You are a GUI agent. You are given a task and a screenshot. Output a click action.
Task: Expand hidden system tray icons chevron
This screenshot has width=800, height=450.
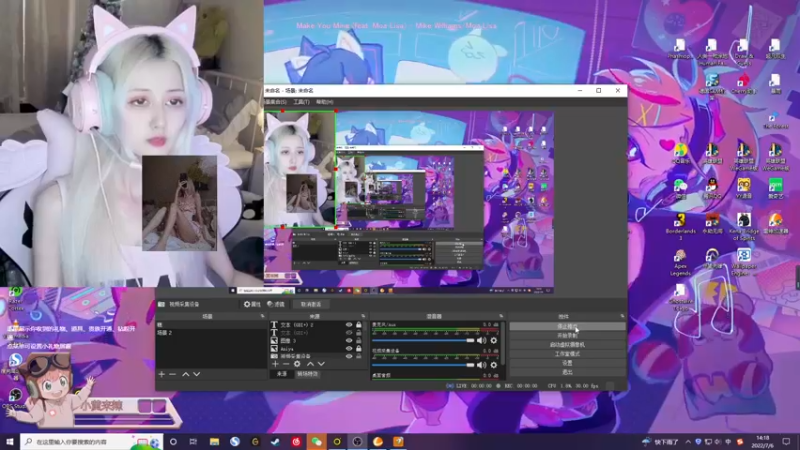[688, 442]
